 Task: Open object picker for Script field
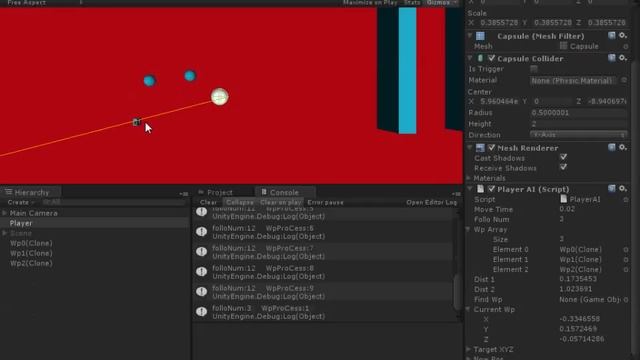click(626, 200)
